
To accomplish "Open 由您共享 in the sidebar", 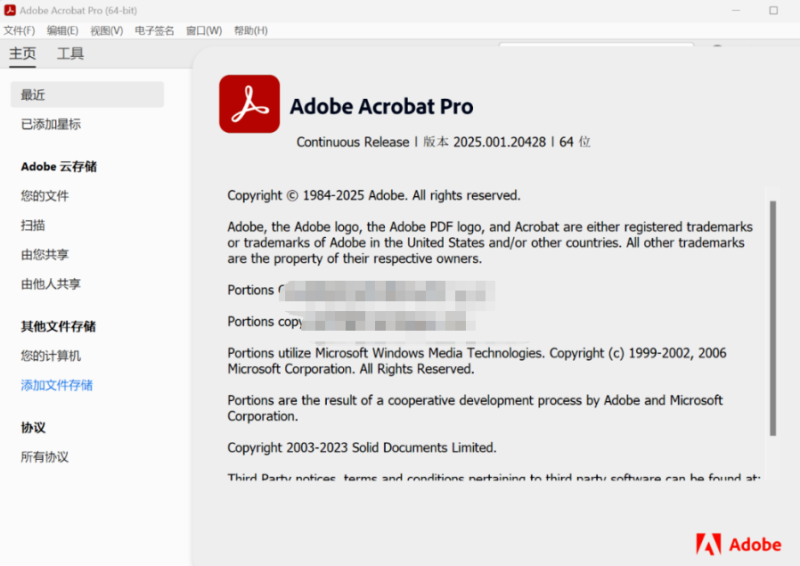I will tap(45, 255).
